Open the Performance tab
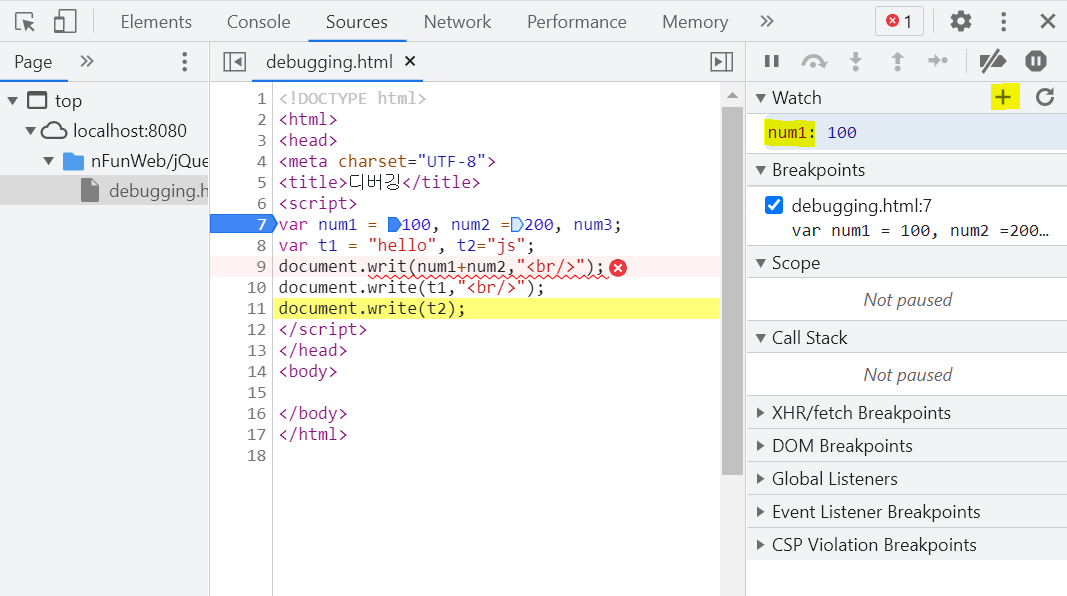Viewport: 1067px width, 596px height. pos(576,22)
